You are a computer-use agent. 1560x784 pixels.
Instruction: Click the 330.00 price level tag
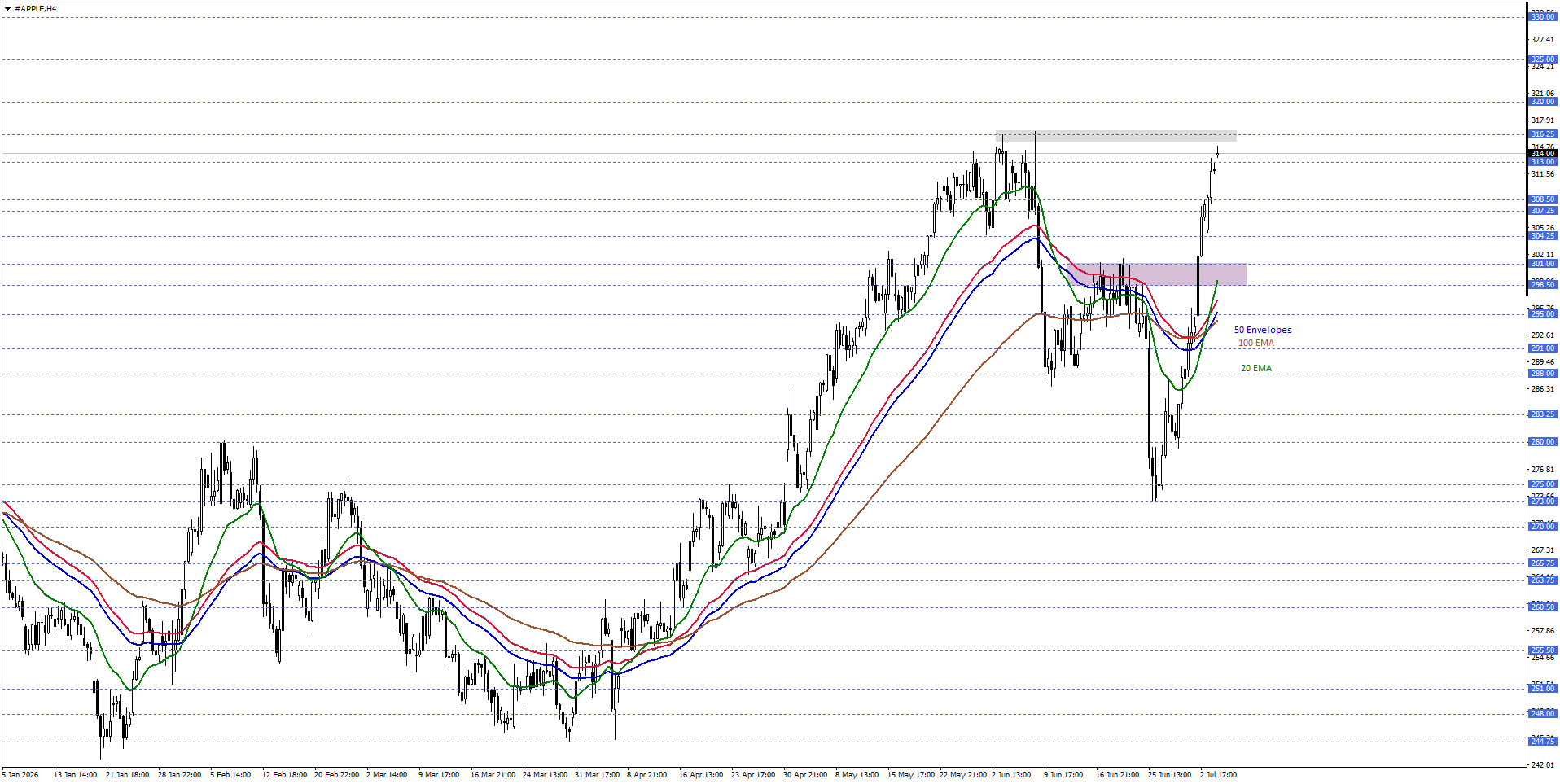coord(1543,16)
